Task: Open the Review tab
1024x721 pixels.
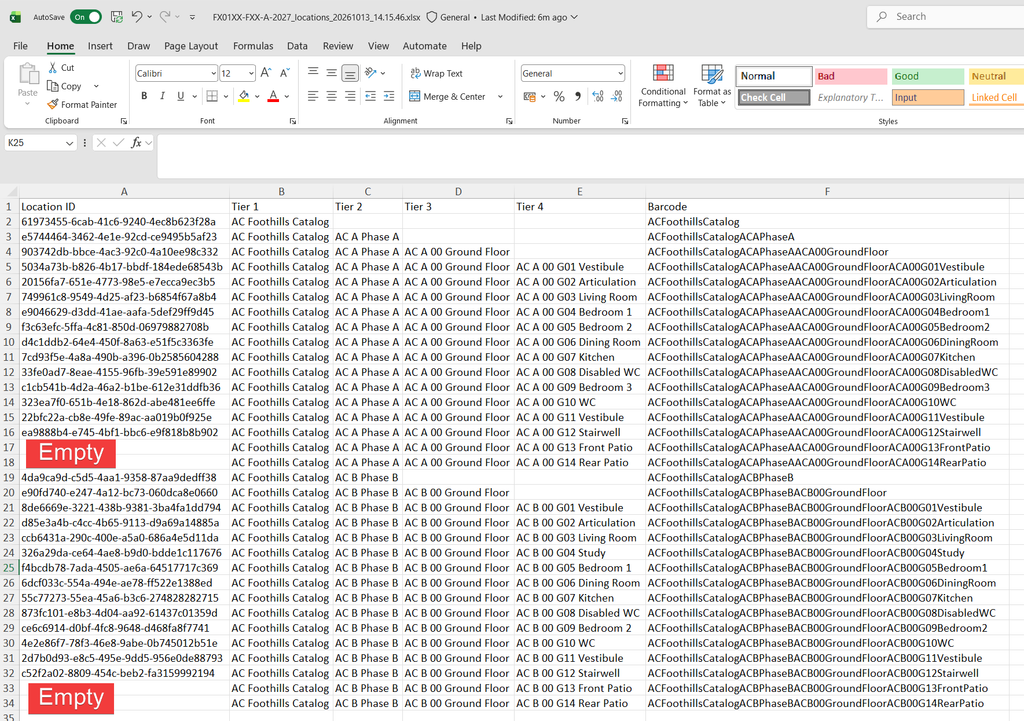Action: [338, 46]
